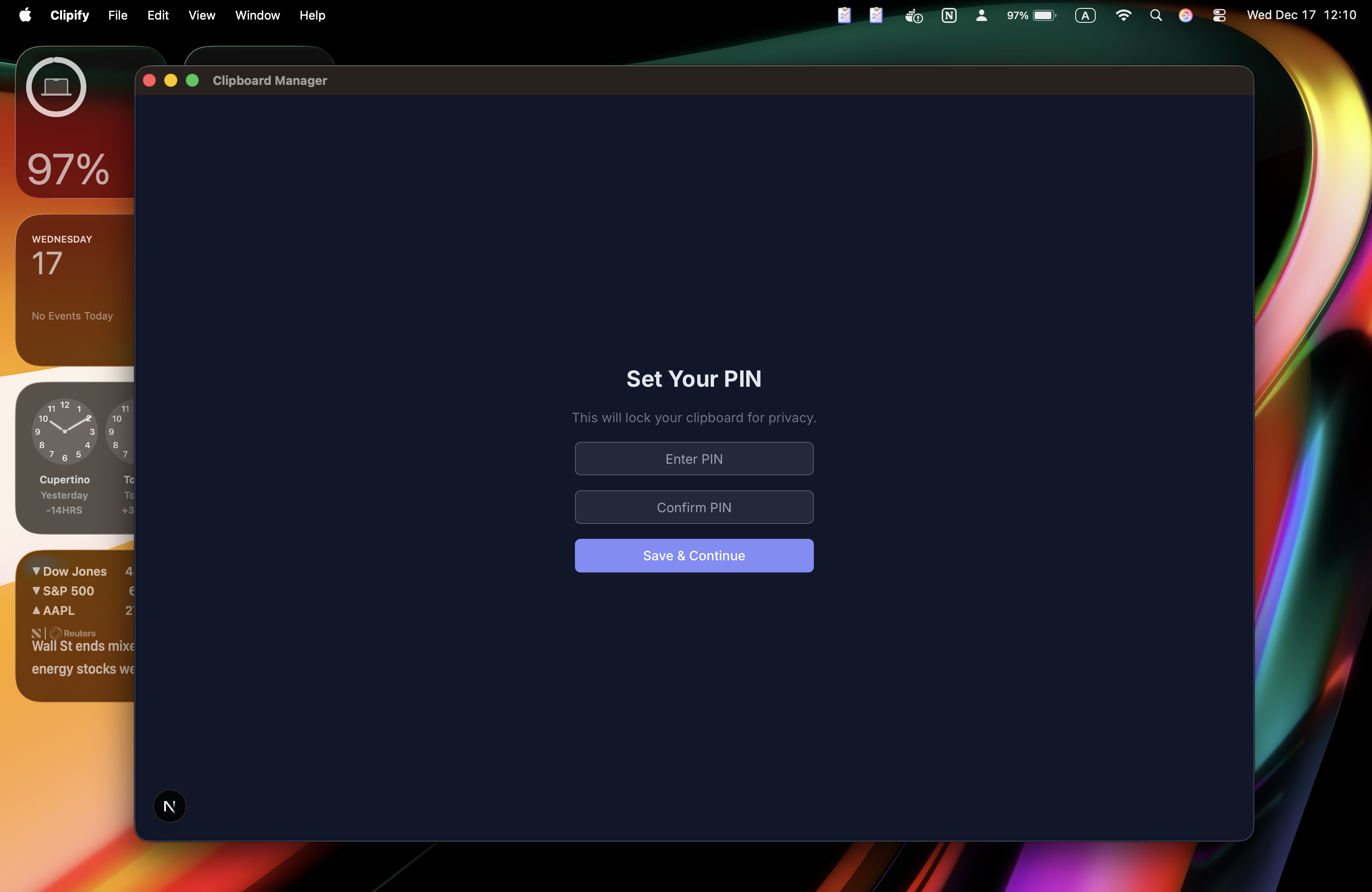This screenshot has width=1372, height=892.
Task: Click the Siri icon in the menu bar
Action: click(1185, 15)
